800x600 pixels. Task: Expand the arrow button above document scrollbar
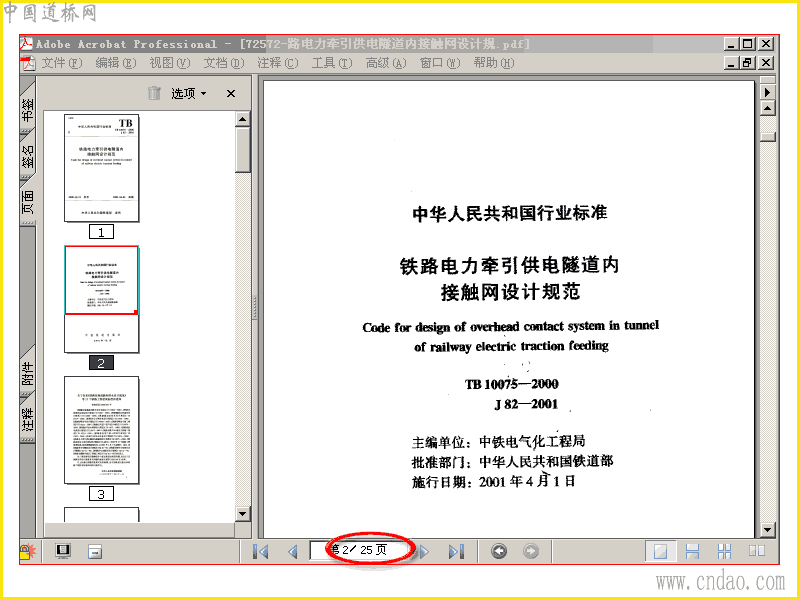coord(767,92)
